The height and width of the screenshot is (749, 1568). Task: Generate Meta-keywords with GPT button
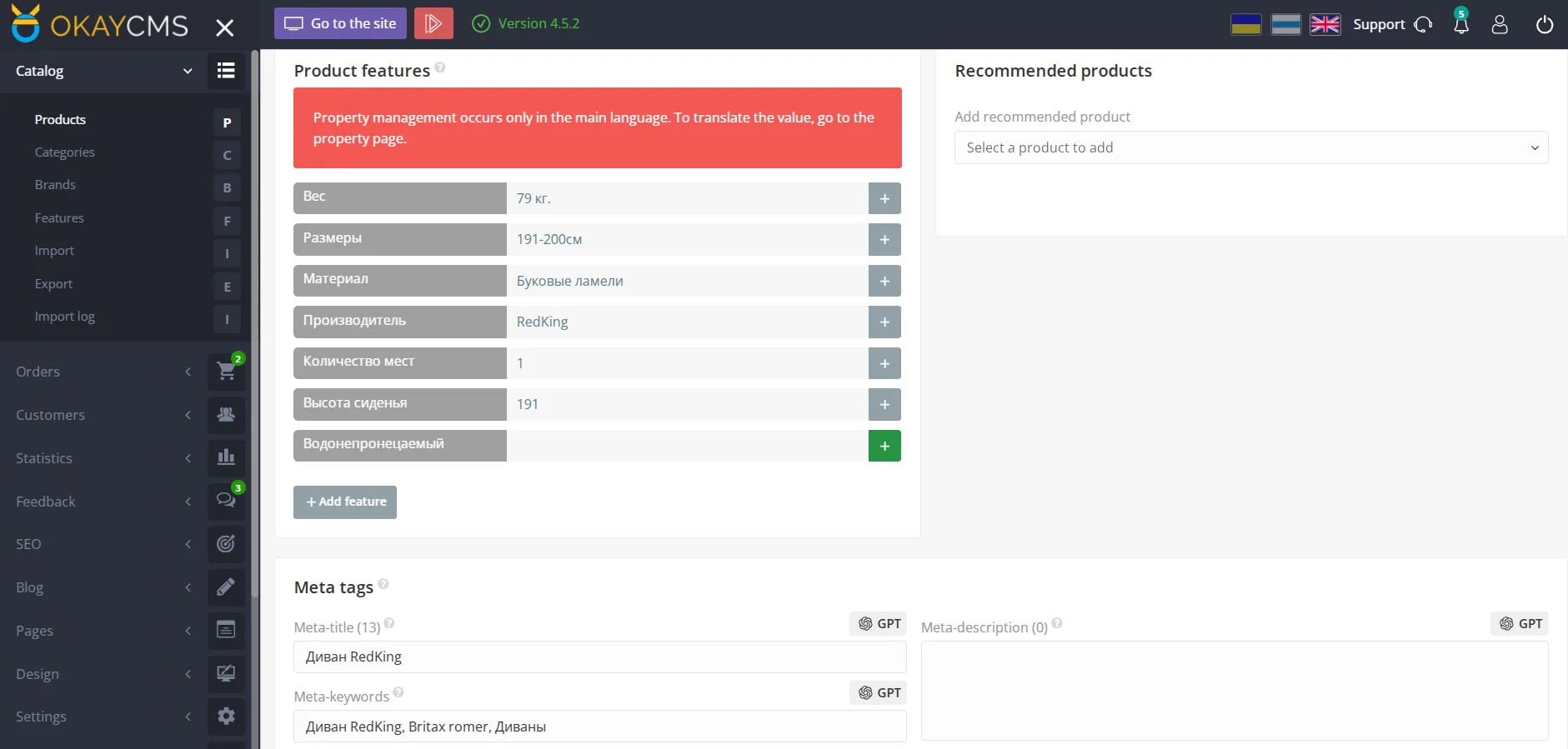[879, 692]
